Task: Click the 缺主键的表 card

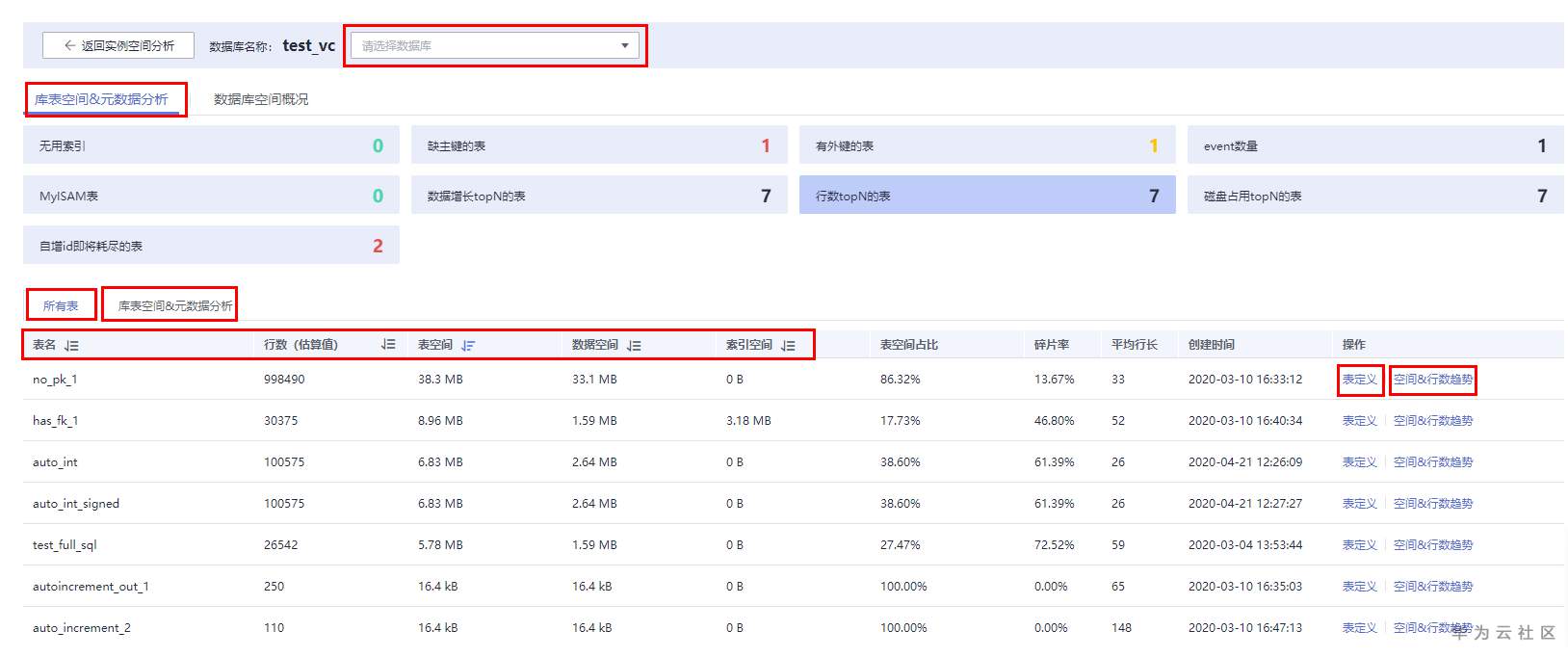Action: [598, 145]
